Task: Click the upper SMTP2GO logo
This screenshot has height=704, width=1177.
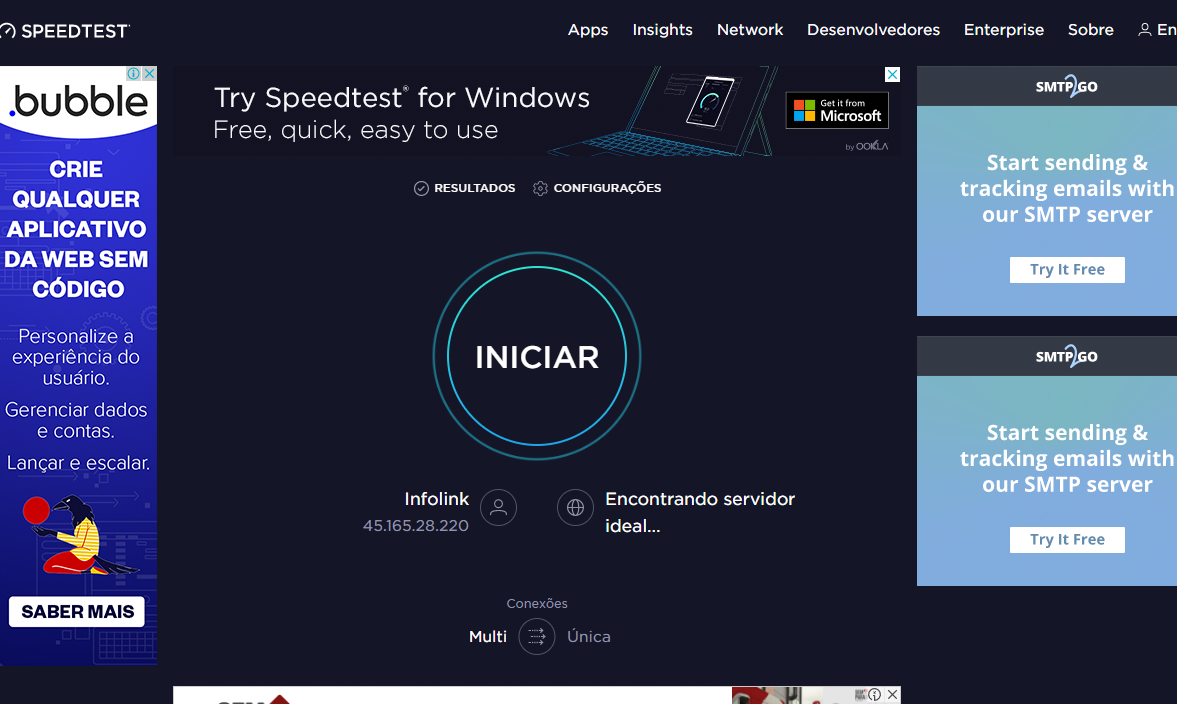Action: click(x=1066, y=86)
